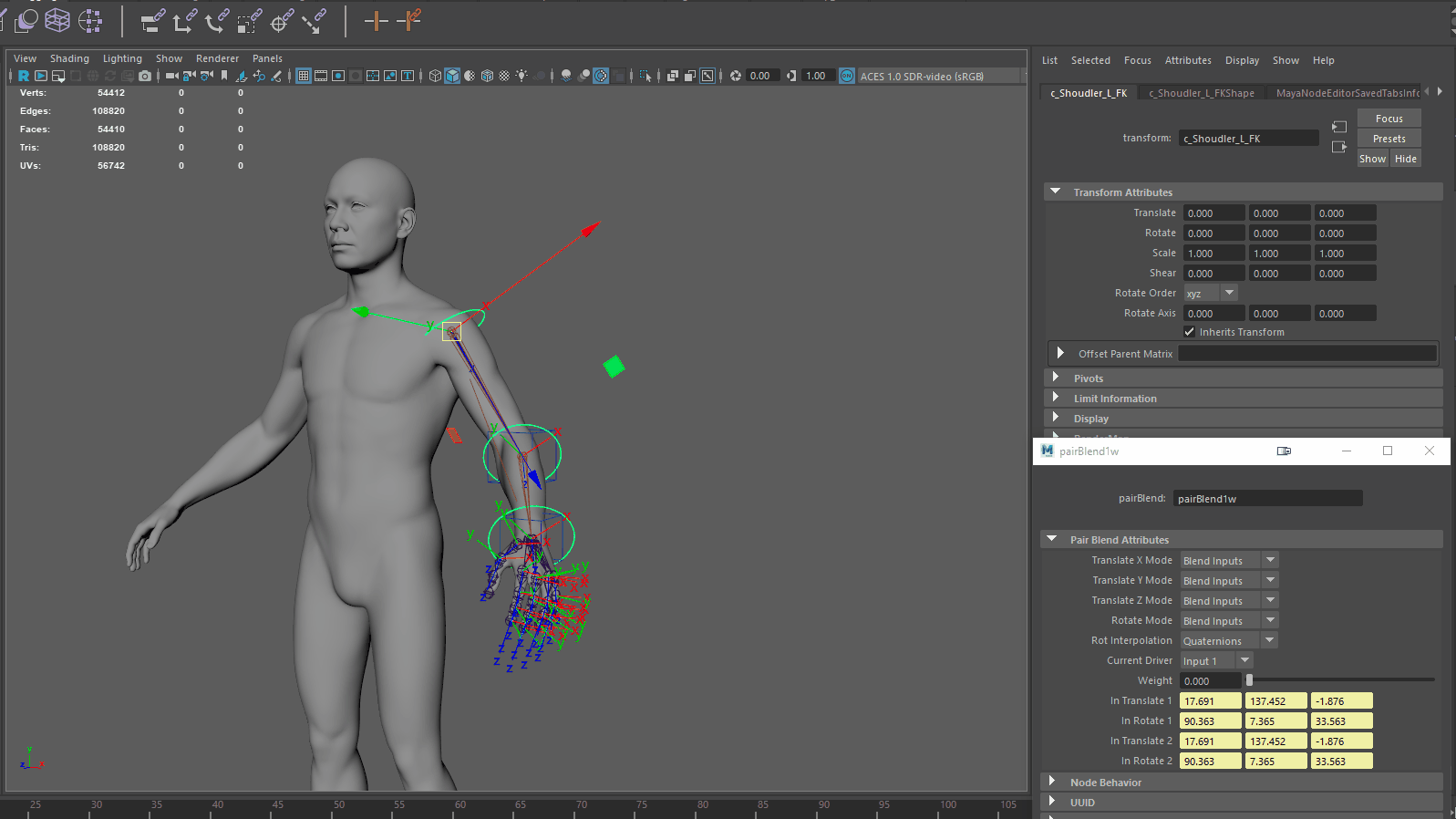This screenshot has height=819, width=1456.
Task: Toggle the resolution gate display
Action: [x=338, y=76]
